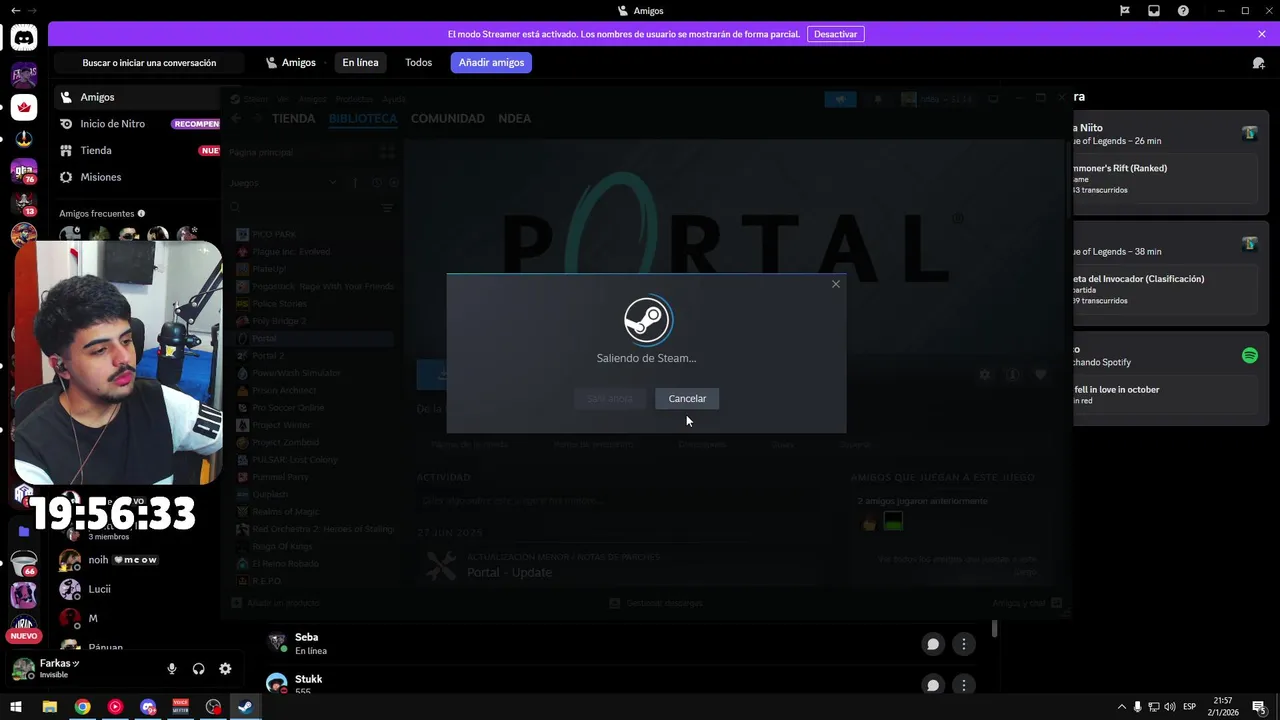The height and width of the screenshot is (720, 1280).
Task: Open Discord help icon in title bar
Action: pyautogui.click(x=1183, y=10)
